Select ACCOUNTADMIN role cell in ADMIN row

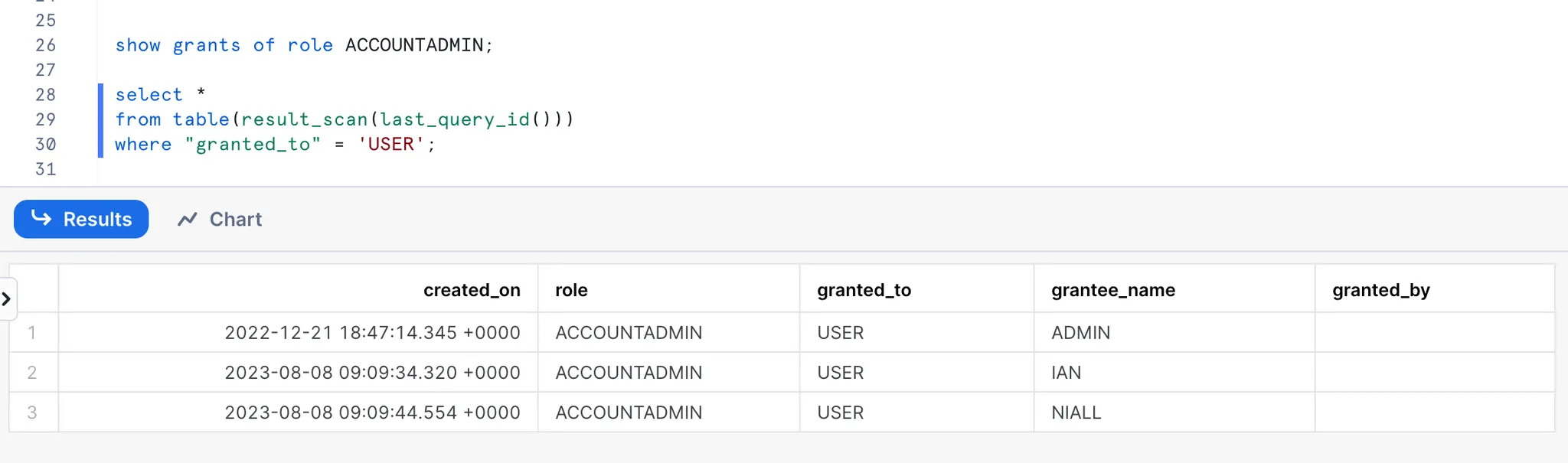(x=668, y=332)
